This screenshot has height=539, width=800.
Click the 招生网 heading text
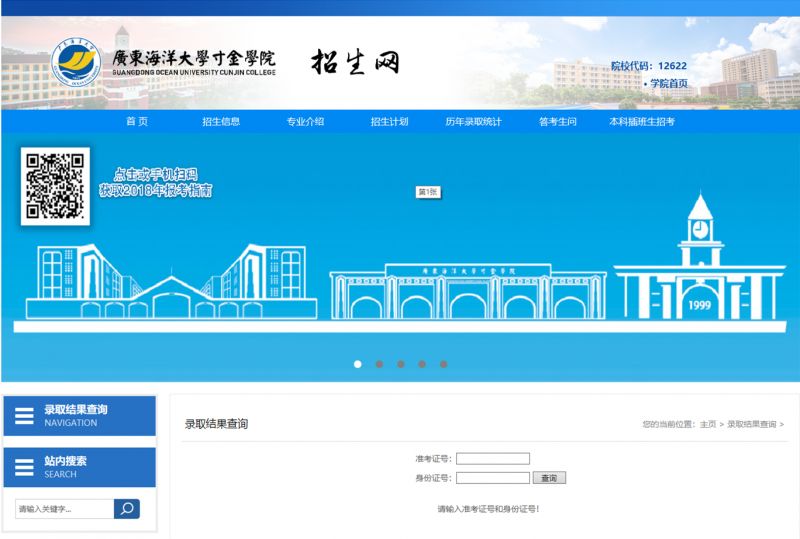pyautogui.click(x=356, y=62)
